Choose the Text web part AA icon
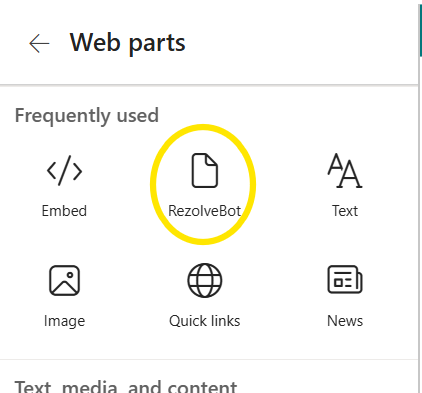422x393 pixels. point(345,170)
